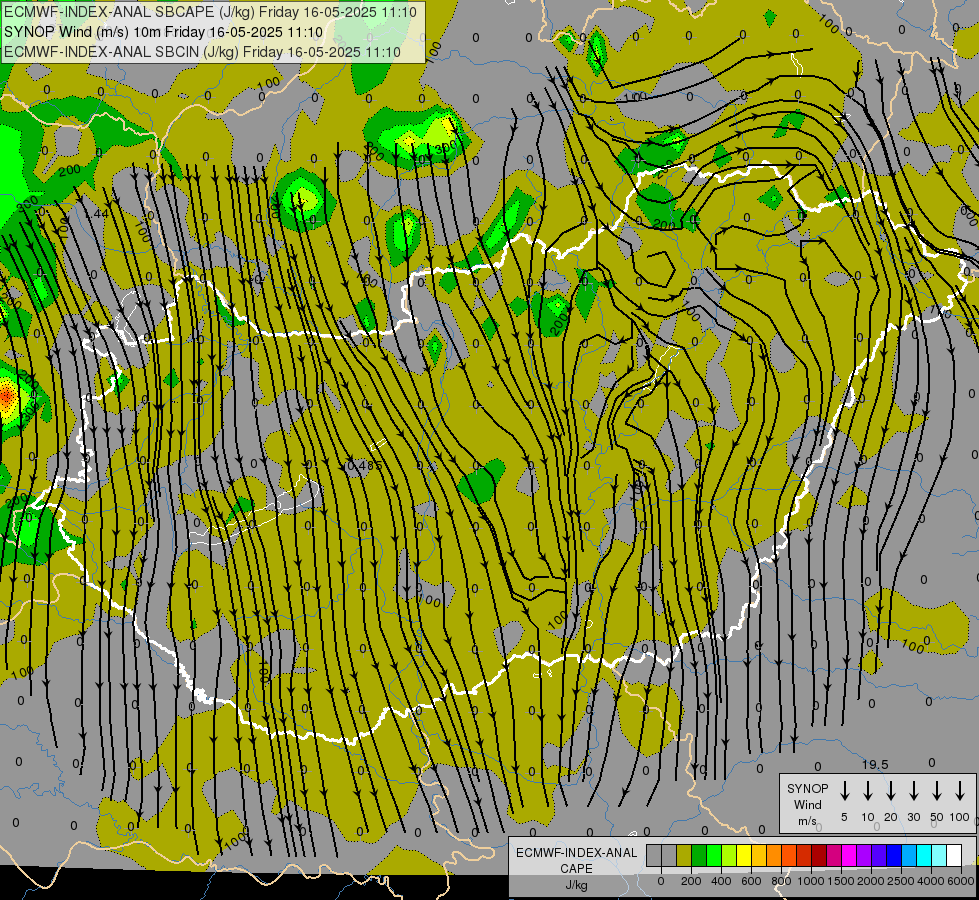Pick the brick red swatch left of the 1000 tick
Screen dimensions: 979x900
[x=804, y=855]
